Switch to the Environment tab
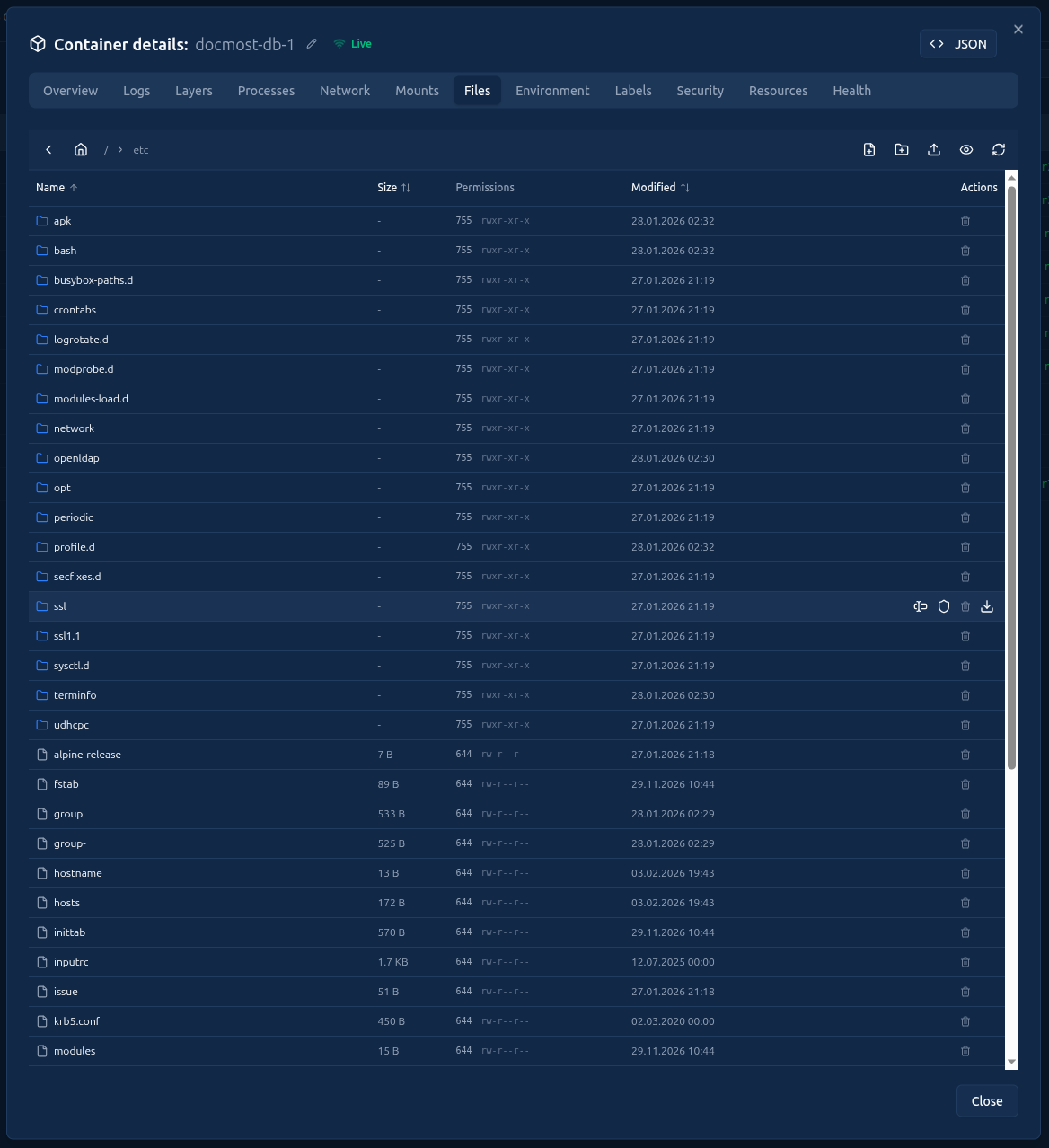Image resolution: width=1049 pixels, height=1148 pixels. click(x=552, y=90)
